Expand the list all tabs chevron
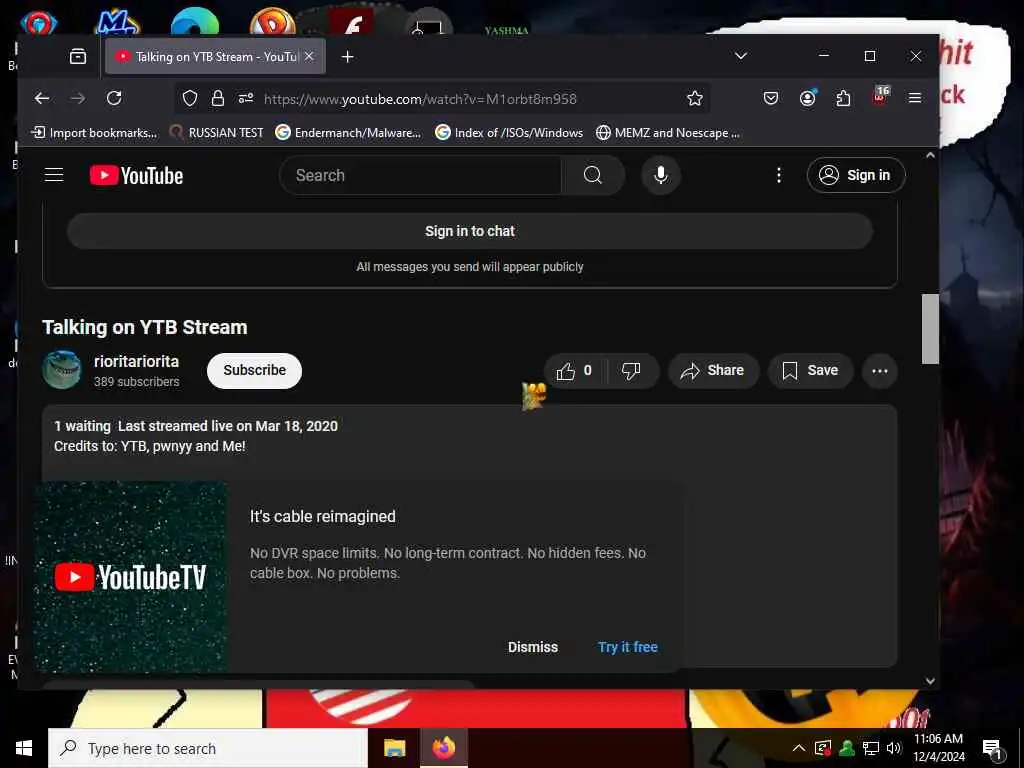Viewport: 1024px width, 768px height. tap(741, 56)
